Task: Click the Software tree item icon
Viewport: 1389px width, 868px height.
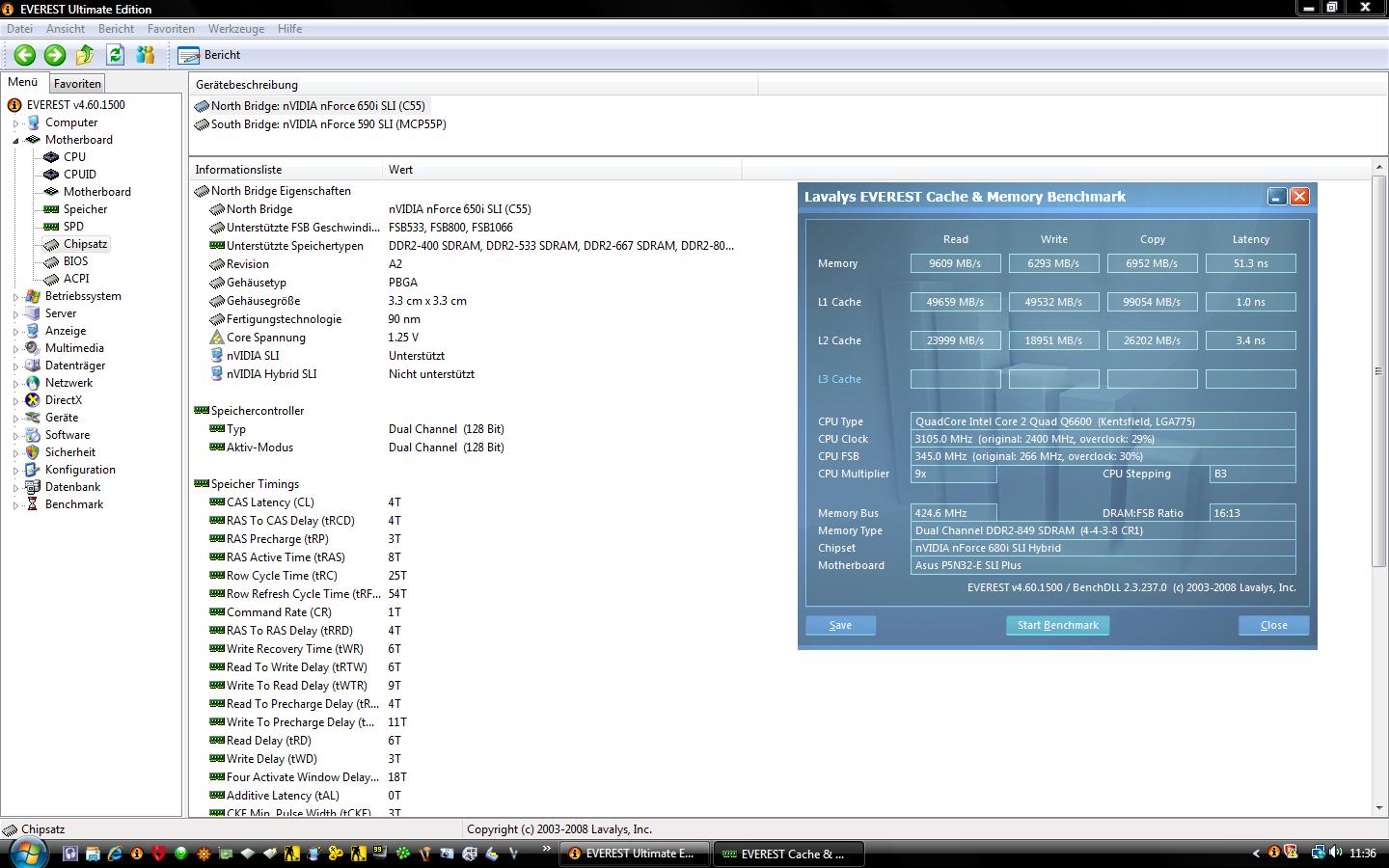Action: 33,435
